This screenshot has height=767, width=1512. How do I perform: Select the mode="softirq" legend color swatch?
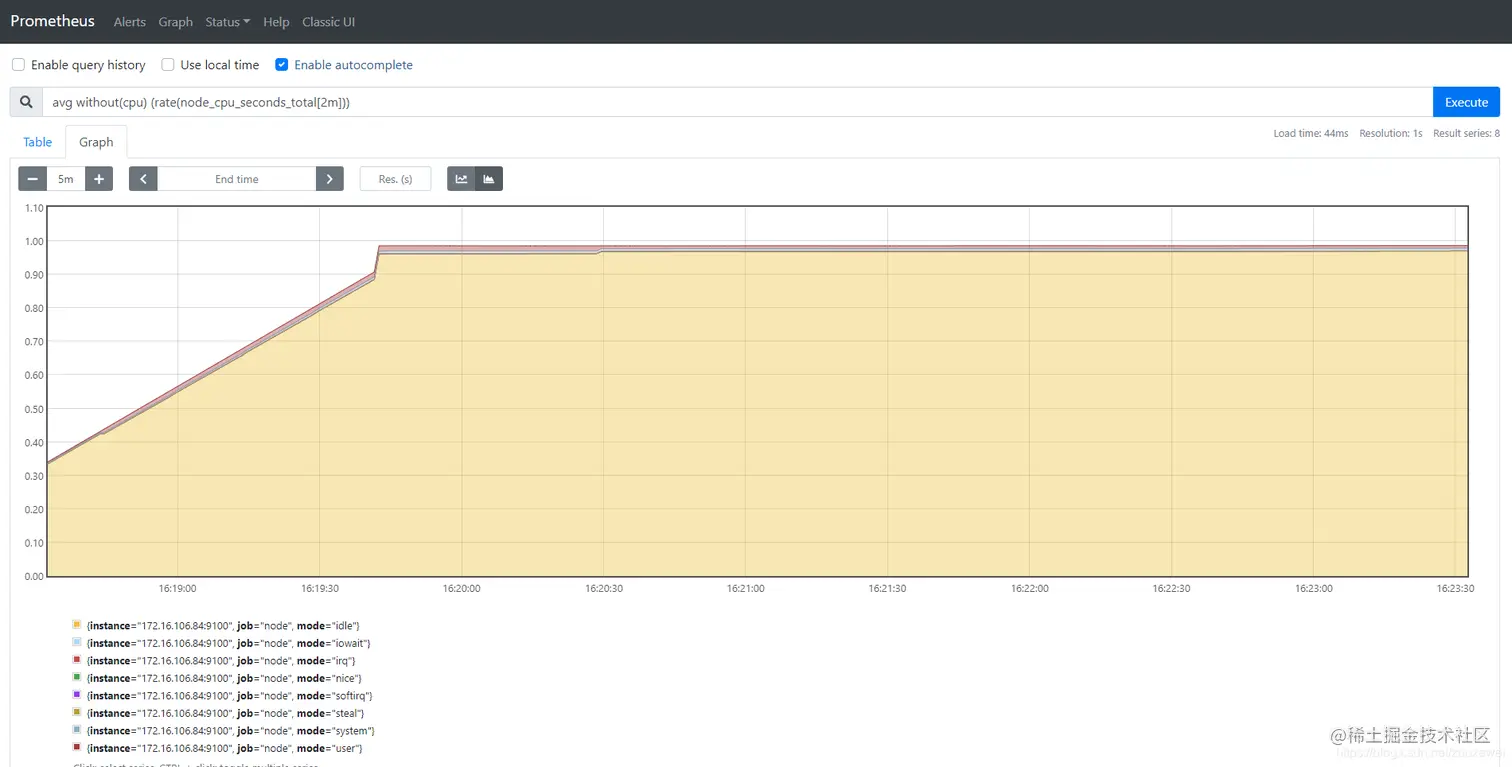[77, 694]
